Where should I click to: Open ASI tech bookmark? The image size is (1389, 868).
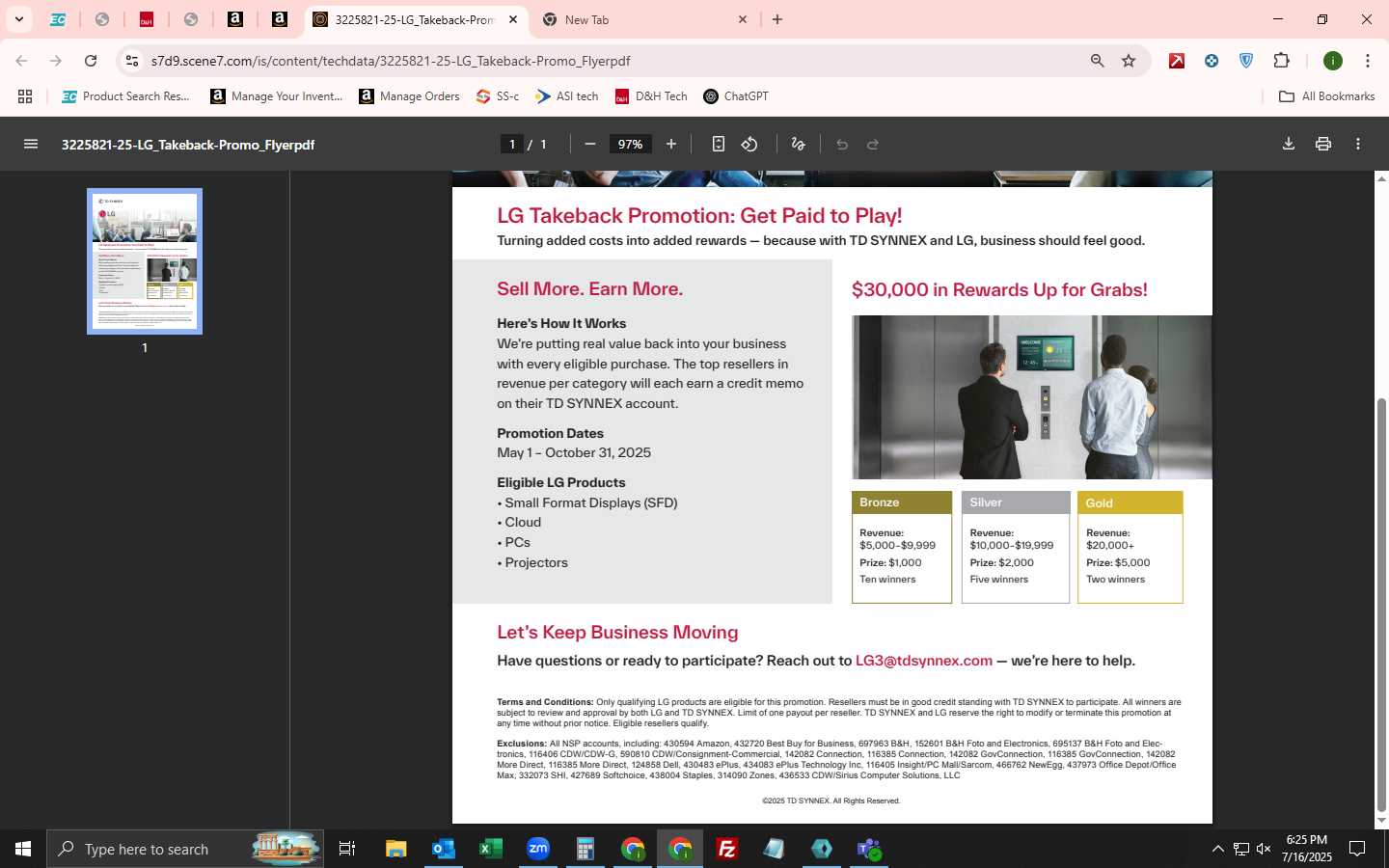[567, 96]
